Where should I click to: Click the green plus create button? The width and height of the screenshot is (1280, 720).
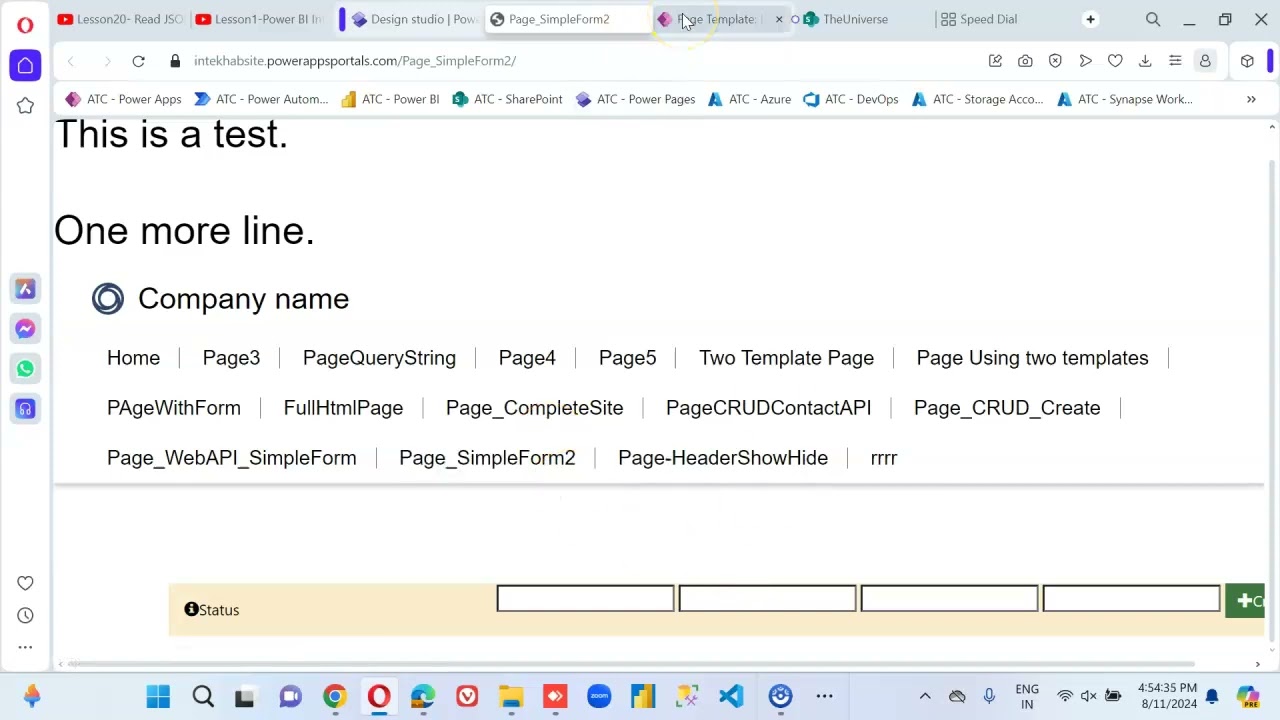(1245, 600)
